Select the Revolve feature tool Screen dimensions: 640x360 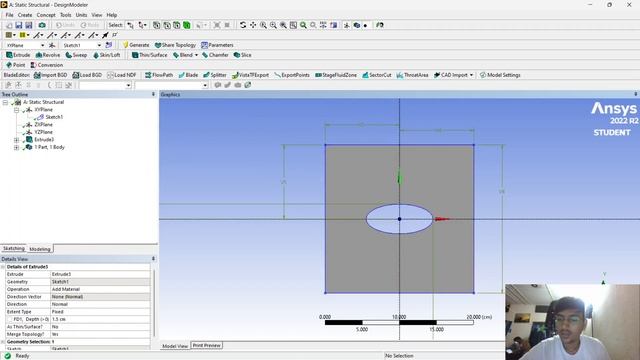(x=48, y=55)
